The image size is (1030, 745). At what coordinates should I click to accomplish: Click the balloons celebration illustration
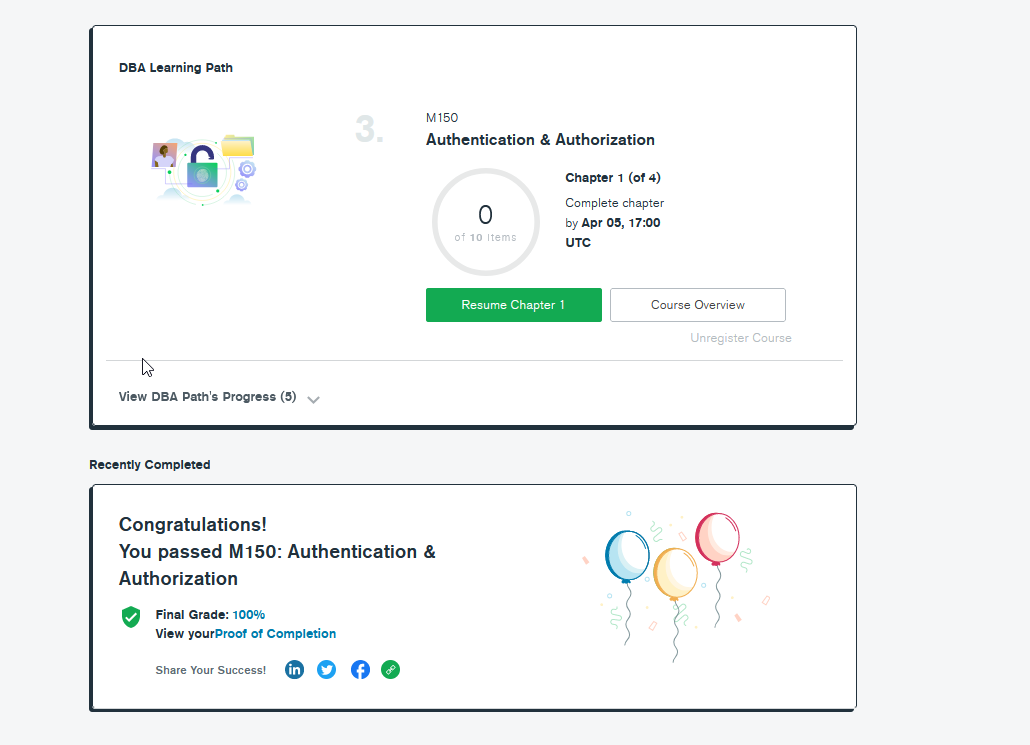pos(678,580)
